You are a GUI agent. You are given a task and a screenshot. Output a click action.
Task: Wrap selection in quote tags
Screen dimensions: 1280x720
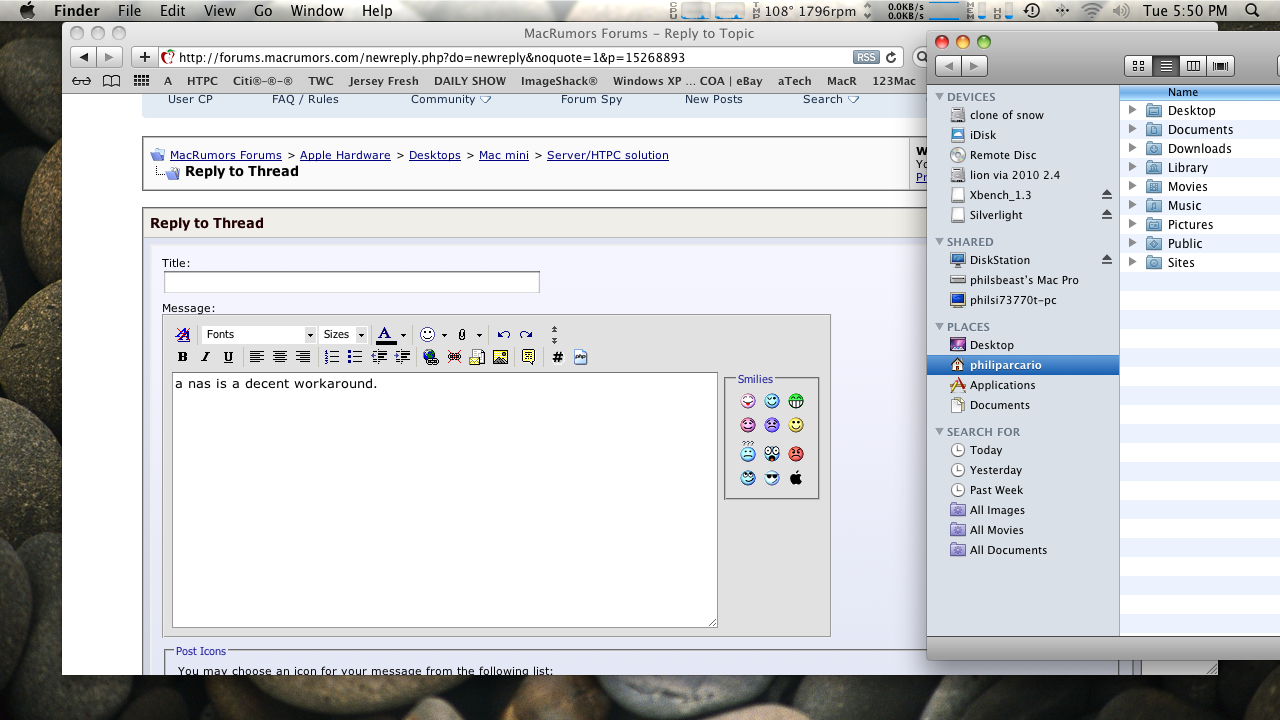[528, 357]
